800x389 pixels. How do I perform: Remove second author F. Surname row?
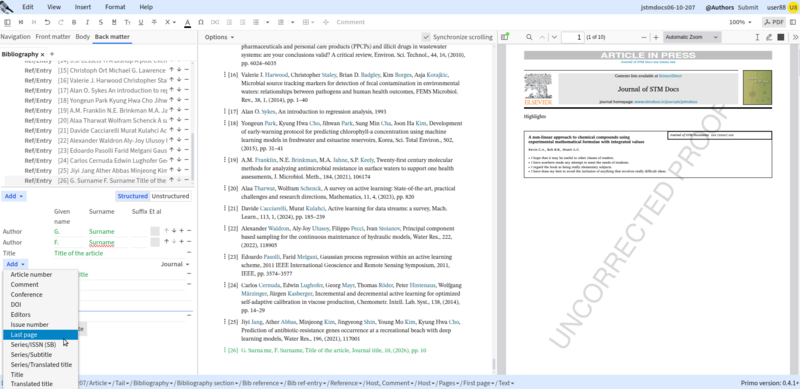coord(189,242)
